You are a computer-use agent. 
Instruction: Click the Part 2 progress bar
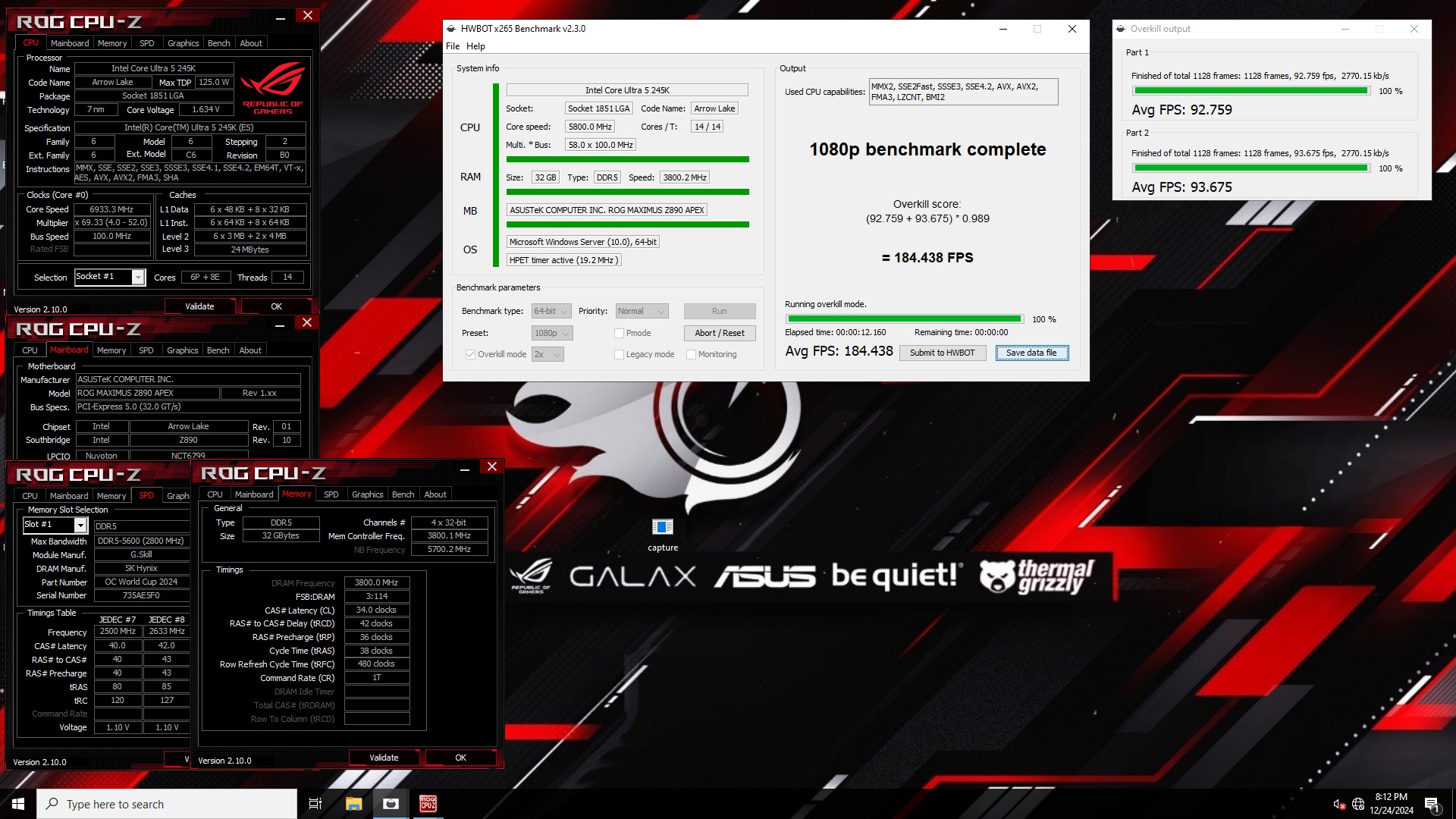coord(1251,168)
